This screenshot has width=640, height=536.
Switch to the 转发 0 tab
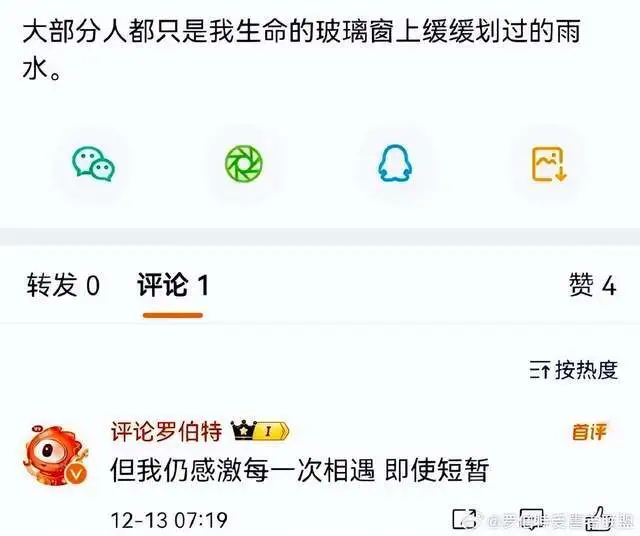tap(63, 285)
